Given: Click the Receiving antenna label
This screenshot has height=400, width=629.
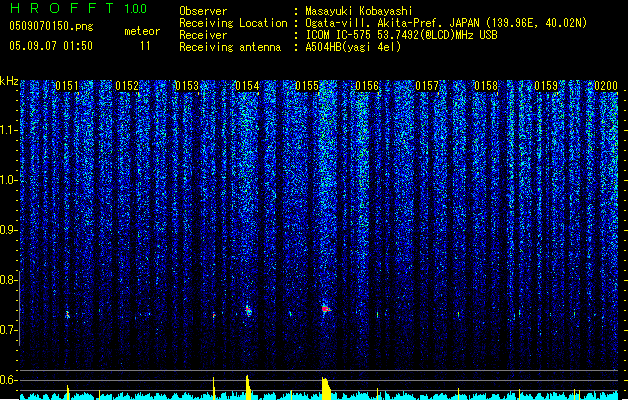Looking at the screenshot, I should coord(230,47).
